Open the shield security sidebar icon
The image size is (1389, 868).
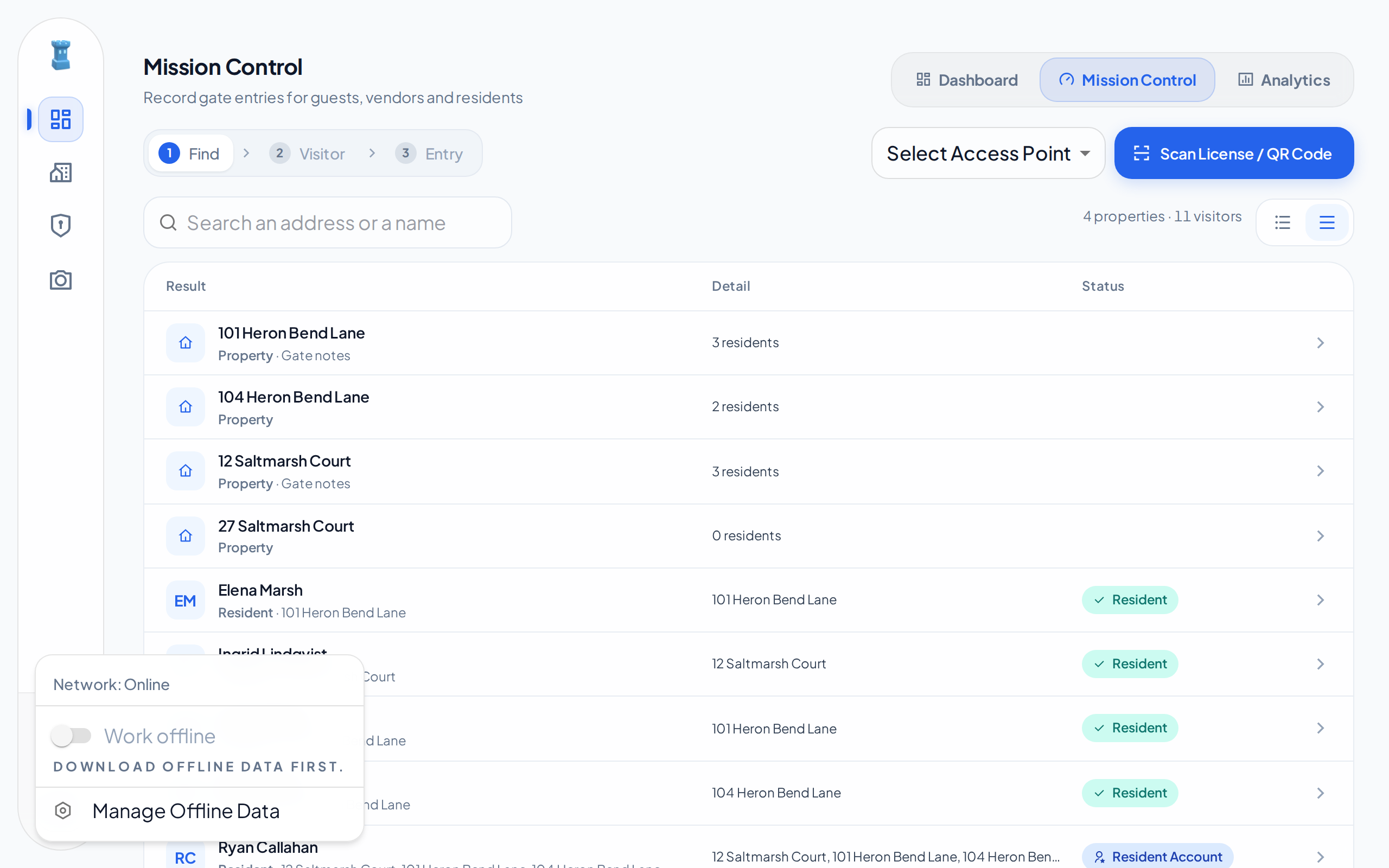(x=61, y=226)
